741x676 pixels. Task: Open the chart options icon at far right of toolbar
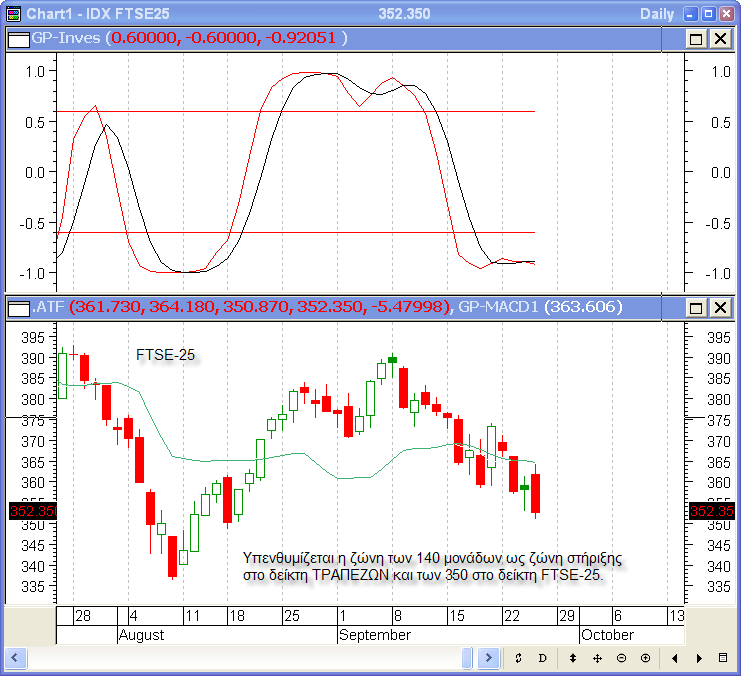(724, 658)
